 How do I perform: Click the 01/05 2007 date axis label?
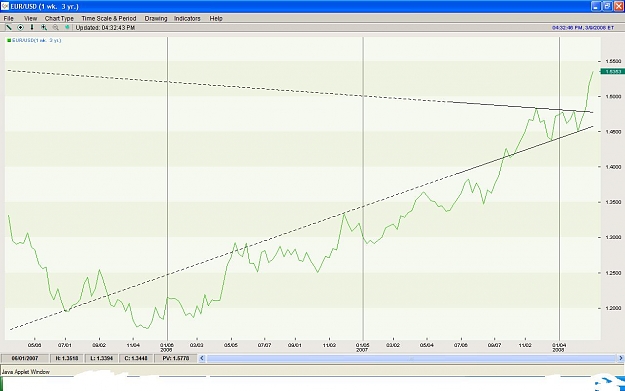(362, 347)
